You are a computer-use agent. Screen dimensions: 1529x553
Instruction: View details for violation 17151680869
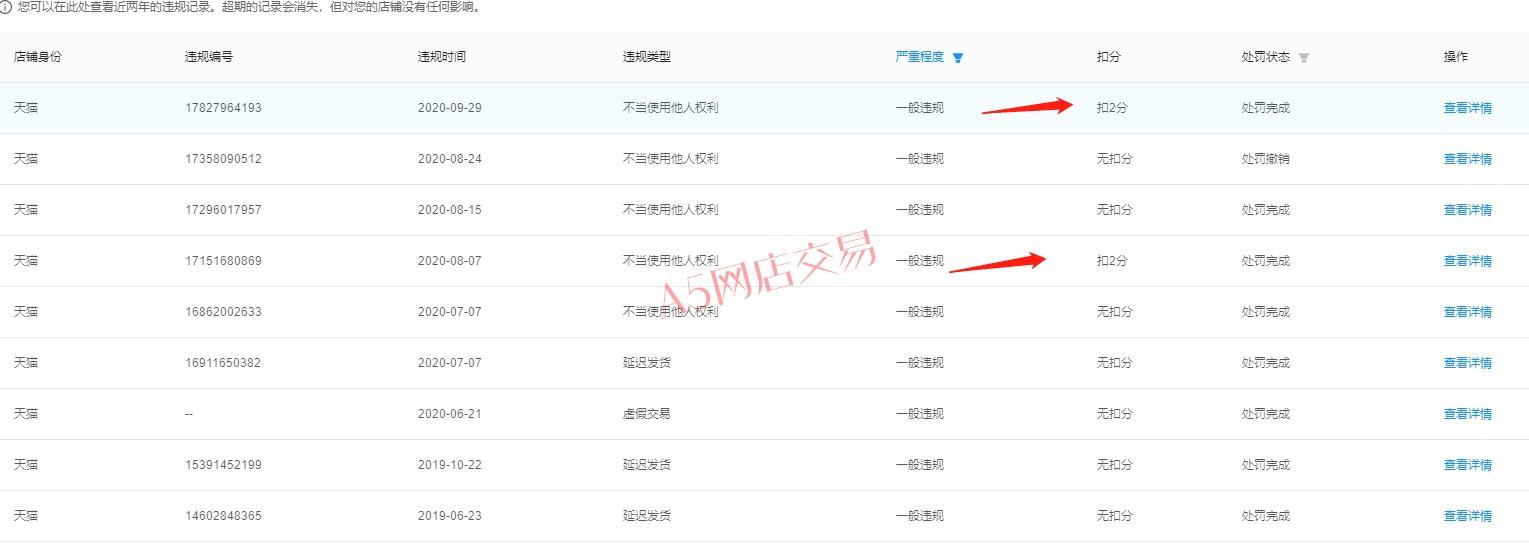[x=1467, y=261]
